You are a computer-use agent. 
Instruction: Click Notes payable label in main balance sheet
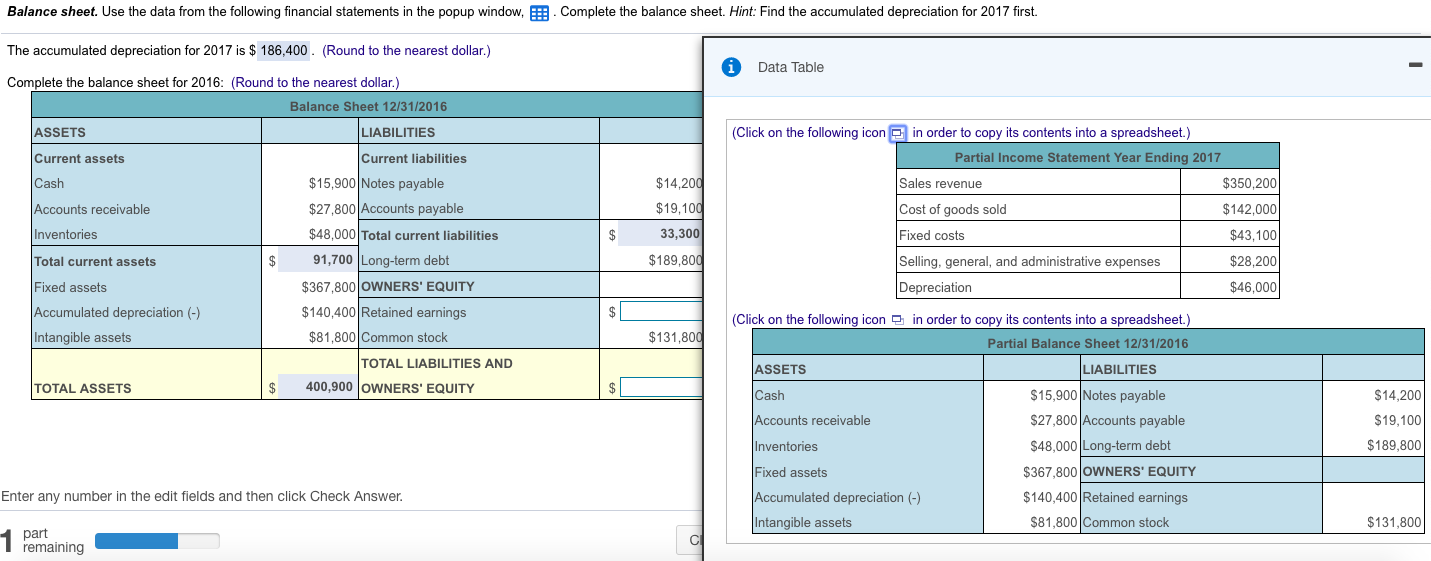pyautogui.click(x=402, y=183)
